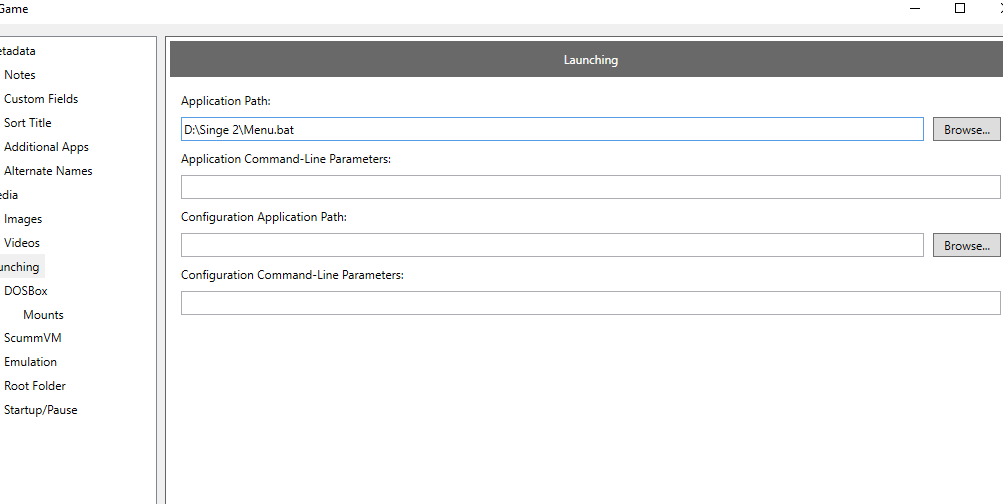Open the Startup/Pause section
The image size is (1003, 504).
pos(40,410)
